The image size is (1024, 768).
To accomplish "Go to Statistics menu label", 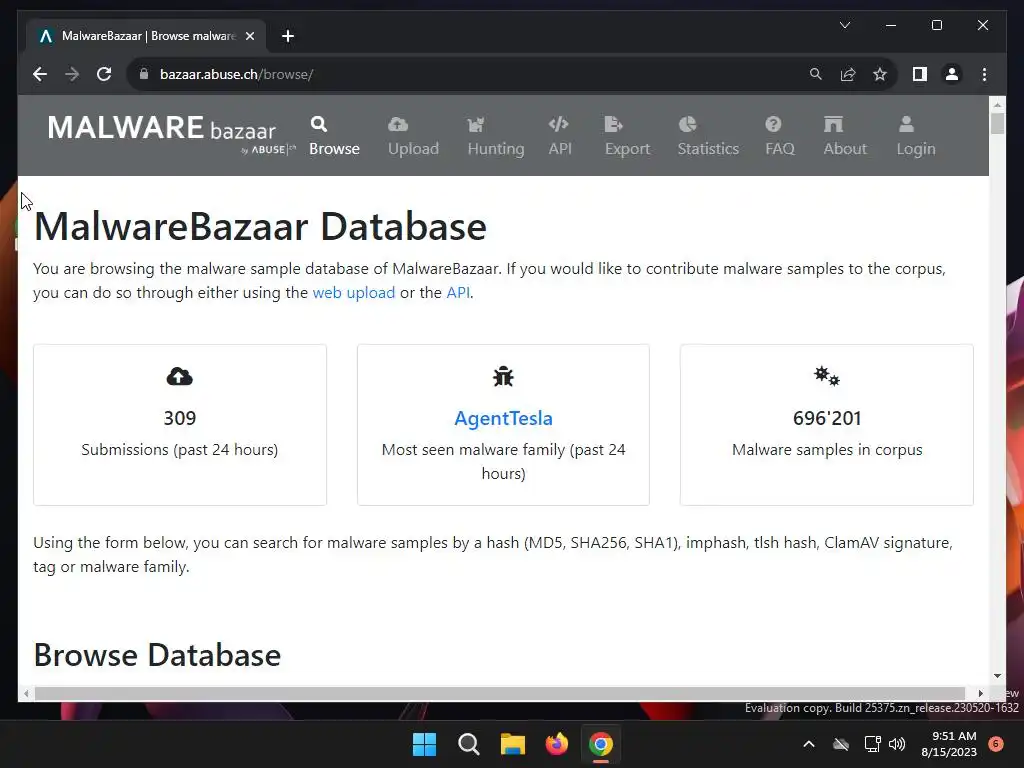I will point(708,149).
